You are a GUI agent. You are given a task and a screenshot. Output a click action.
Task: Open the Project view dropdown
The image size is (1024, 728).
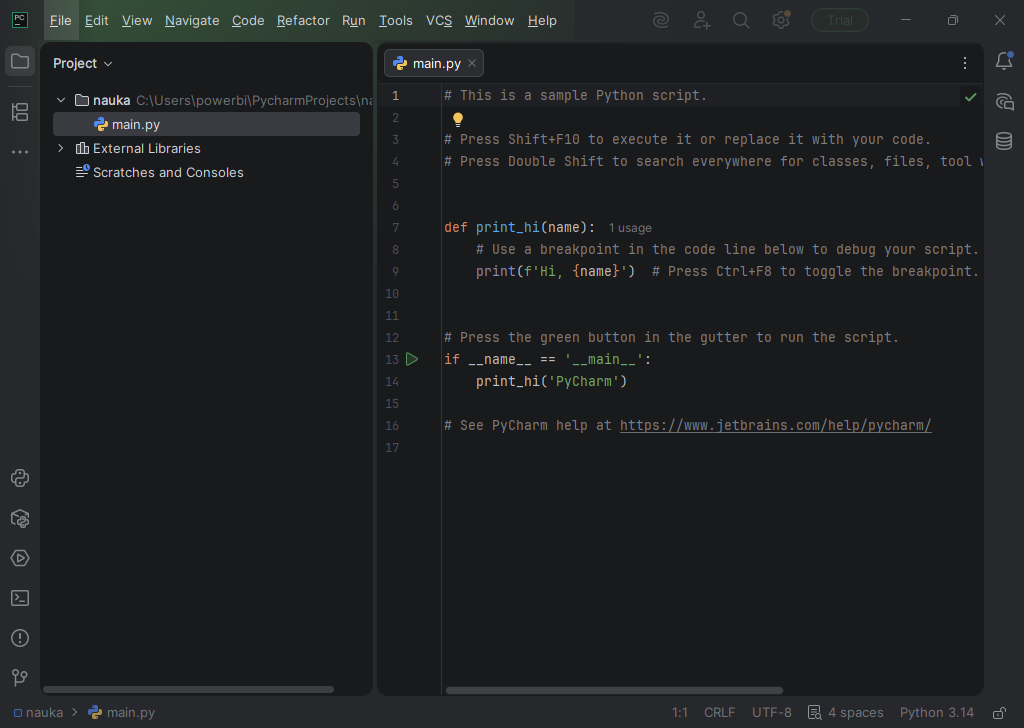coord(83,63)
